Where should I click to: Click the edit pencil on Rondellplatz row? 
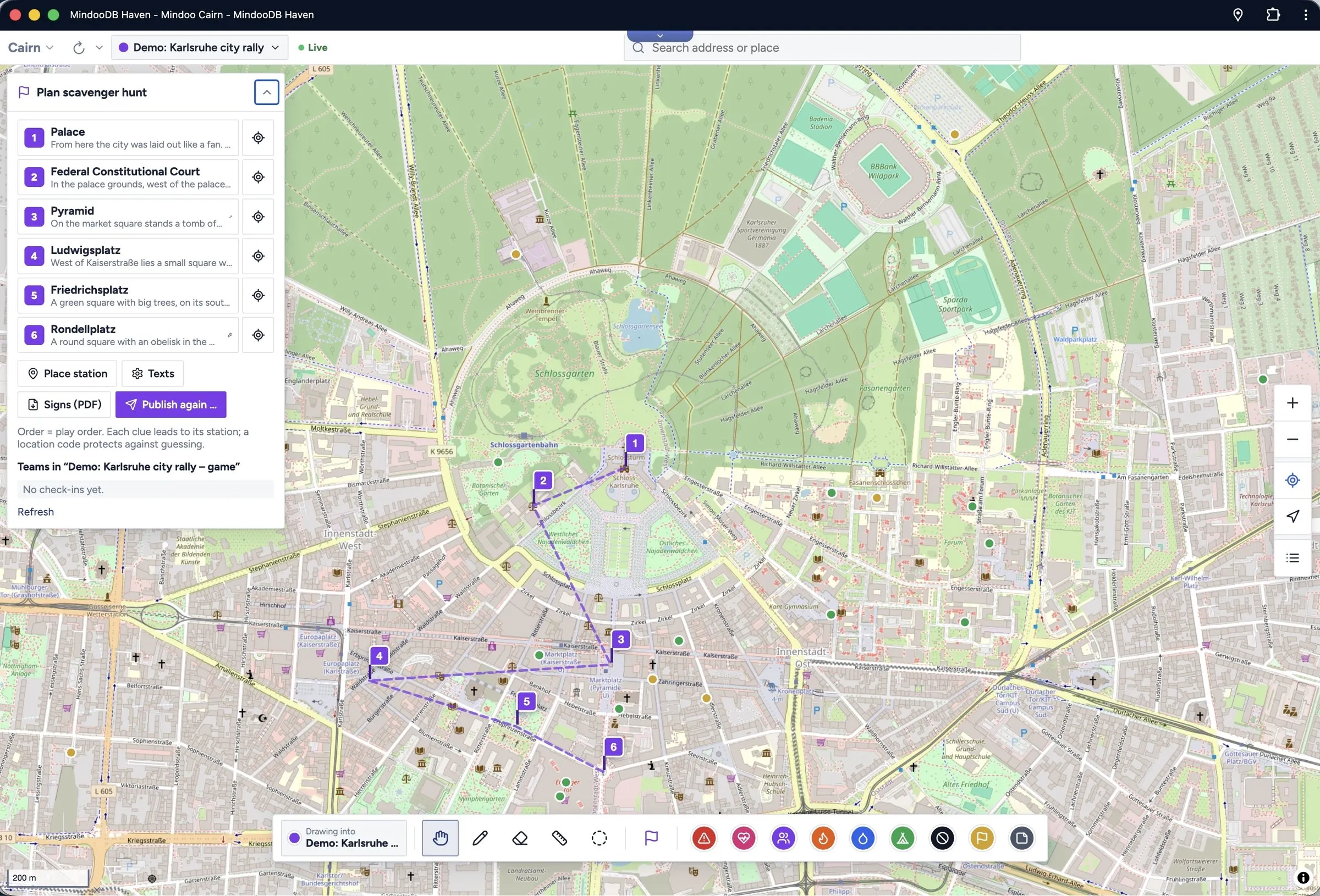(x=229, y=335)
